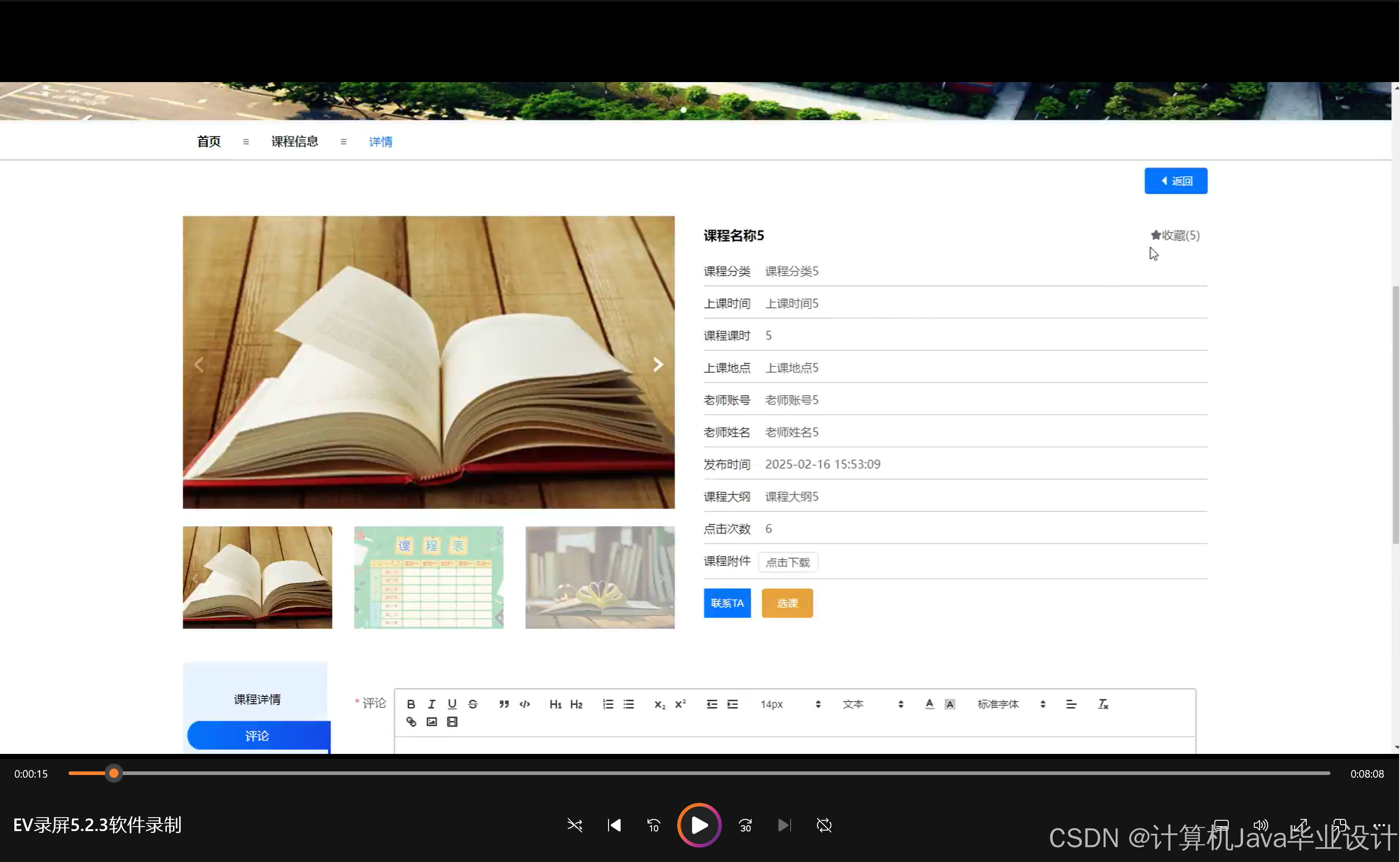Select the 课程表 timetable thumbnail
The image size is (1400, 862).
click(x=429, y=577)
